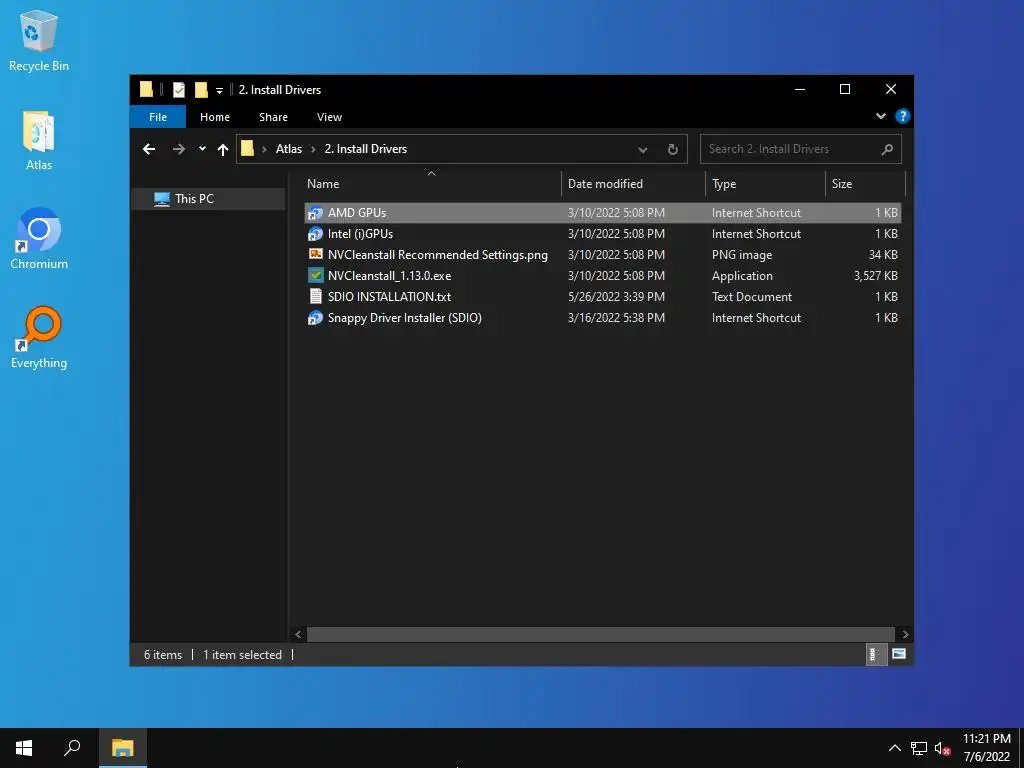Viewport: 1024px width, 768px height.
Task: Select 'NVCleanstall Recommended Settings.png' file name
Action: point(438,255)
